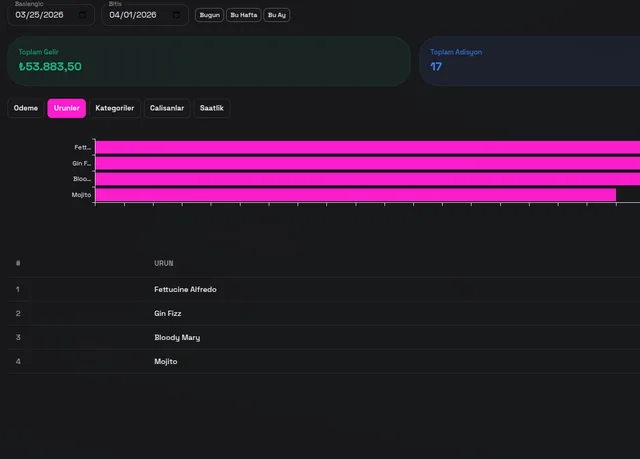Switch to the Saatlik tab

pos(212,108)
